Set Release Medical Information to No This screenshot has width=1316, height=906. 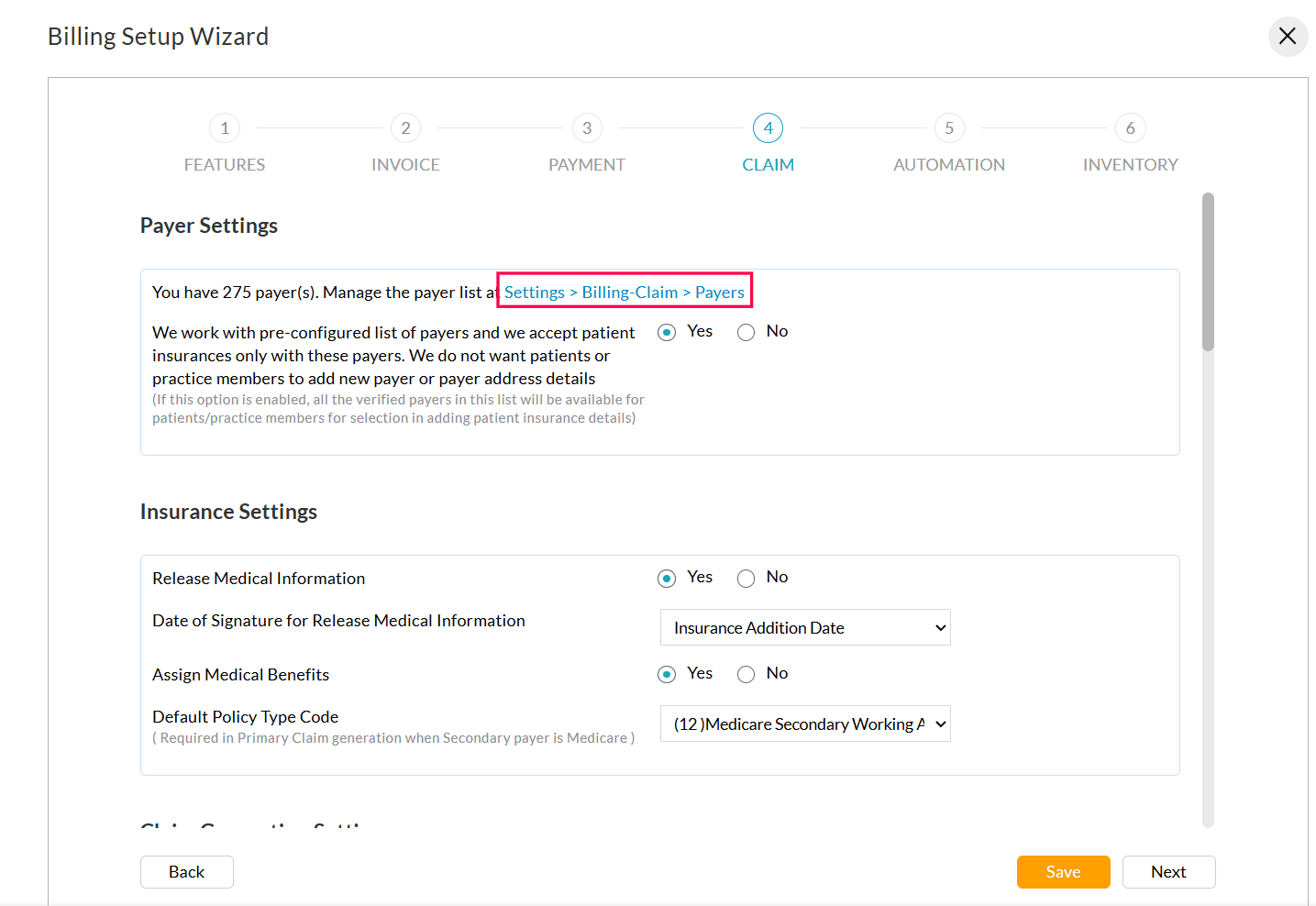pyautogui.click(x=746, y=578)
